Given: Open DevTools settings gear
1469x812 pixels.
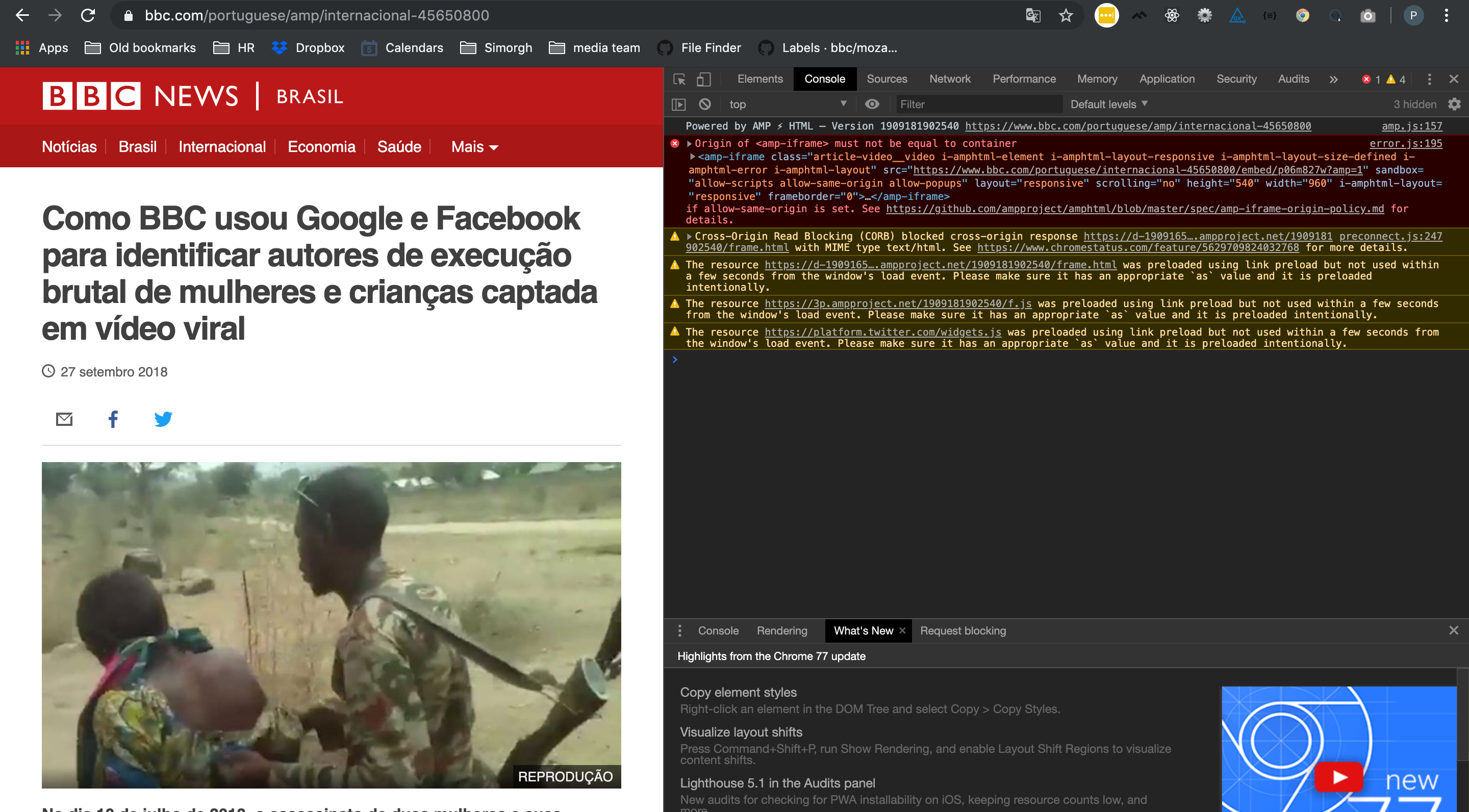Looking at the screenshot, I should click(1455, 104).
